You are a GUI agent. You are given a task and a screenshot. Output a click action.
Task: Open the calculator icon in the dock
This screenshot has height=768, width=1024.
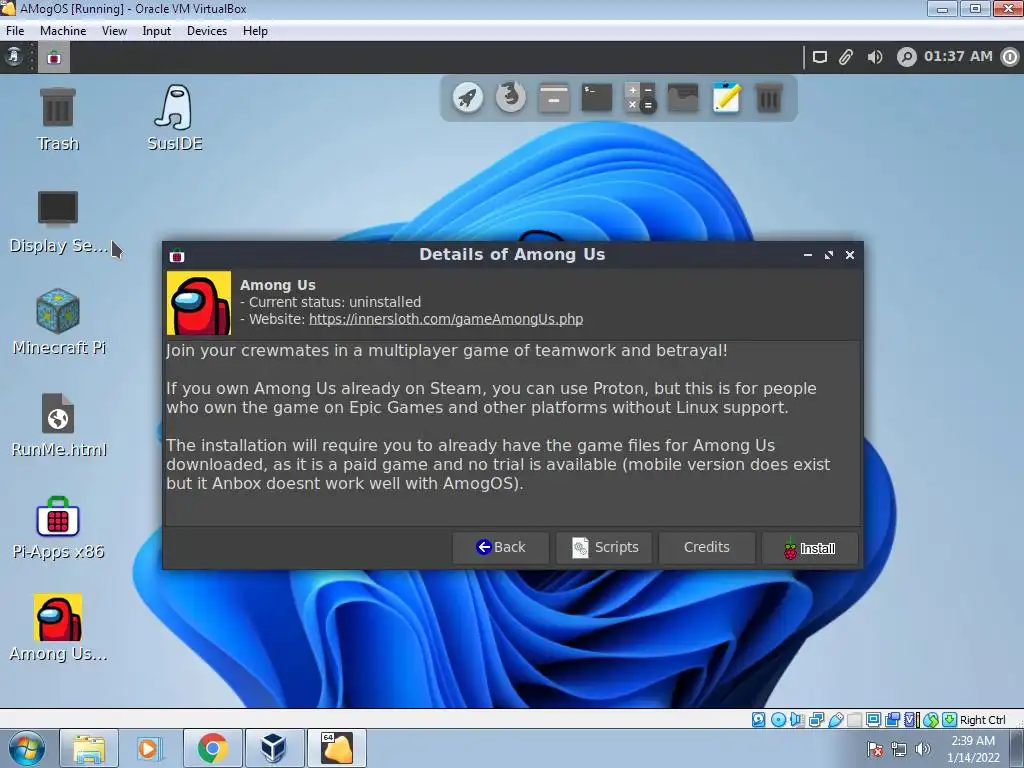pos(640,98)
